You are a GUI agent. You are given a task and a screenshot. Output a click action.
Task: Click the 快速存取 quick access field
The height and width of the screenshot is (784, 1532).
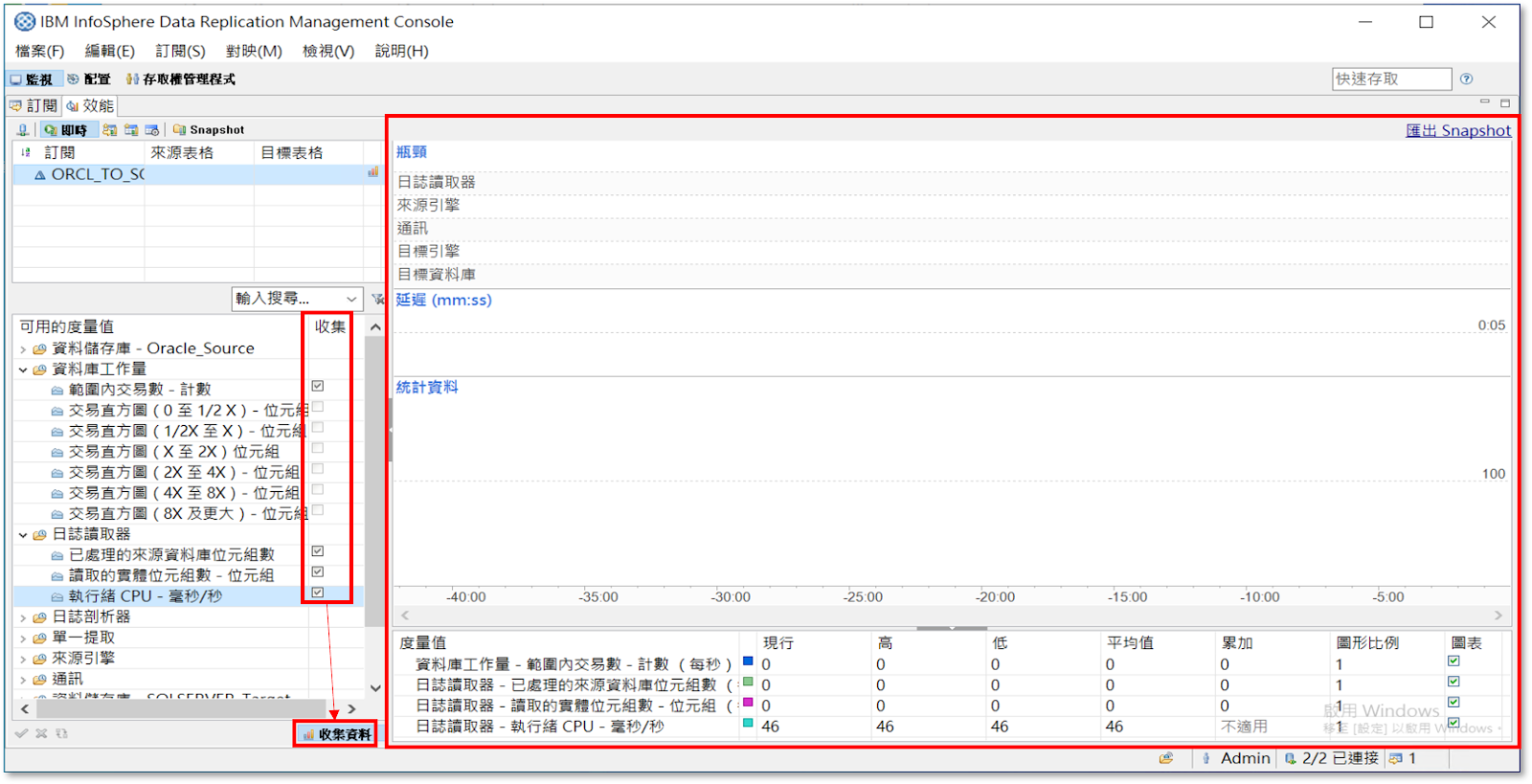click(1391, 79)
